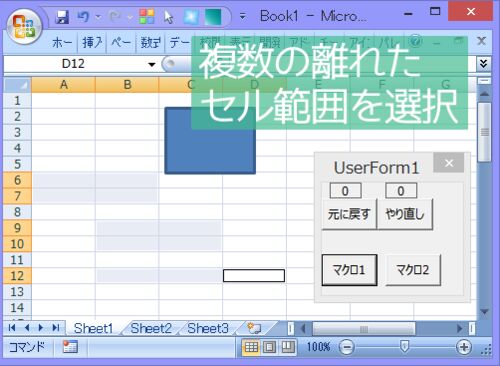
Task: Switch to Sheet2 tab
Action: coord(151,328)
